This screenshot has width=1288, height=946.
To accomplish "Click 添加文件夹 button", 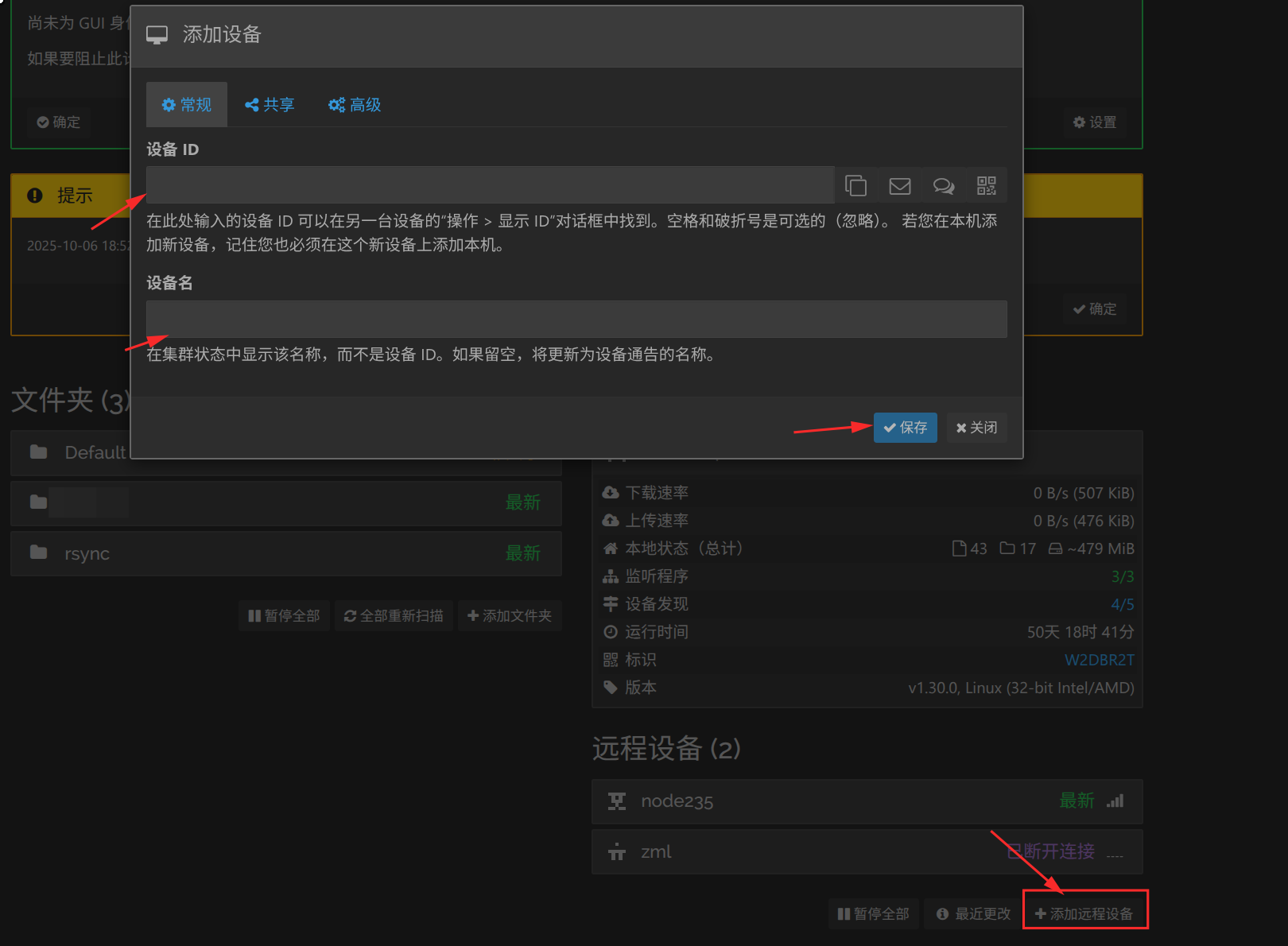I will pos(510,616).
